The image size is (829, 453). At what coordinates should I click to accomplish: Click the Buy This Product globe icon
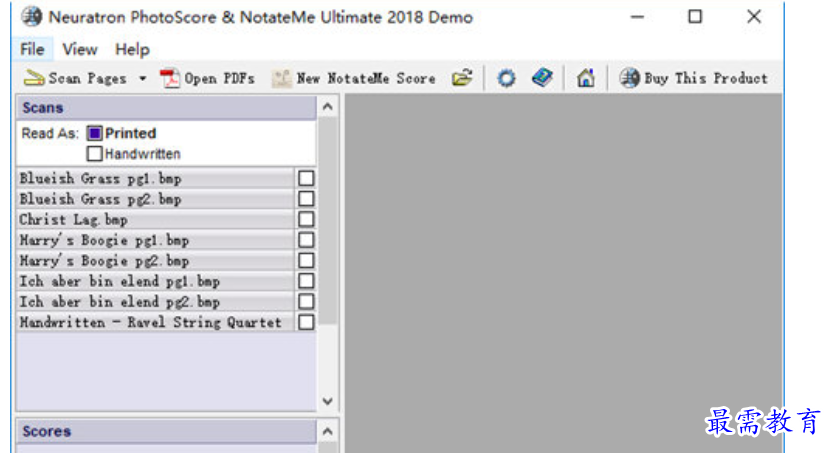coord(629,78)
